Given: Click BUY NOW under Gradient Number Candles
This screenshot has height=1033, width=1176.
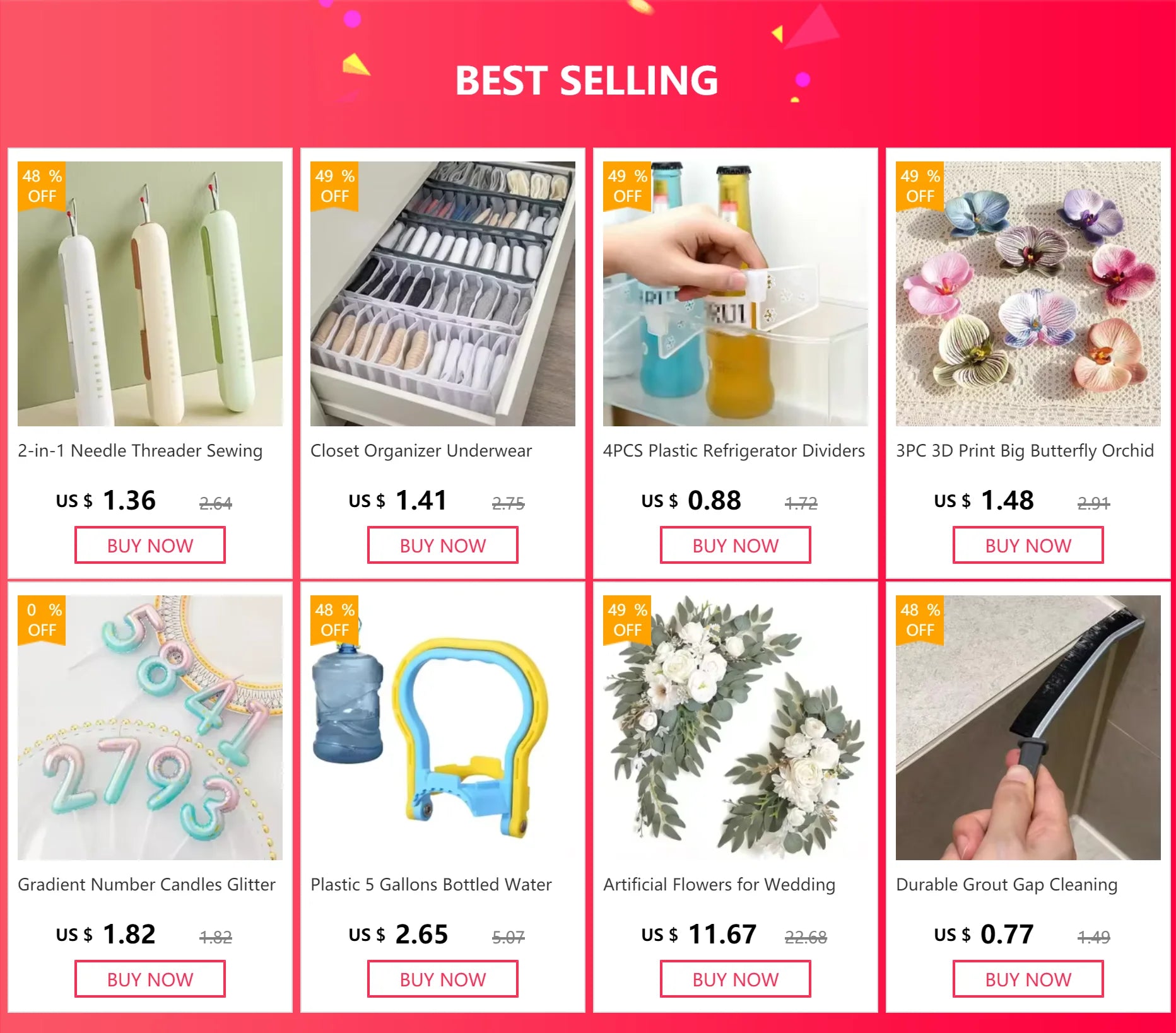Looking at the screenshot, I should click(x=150, y=979).
